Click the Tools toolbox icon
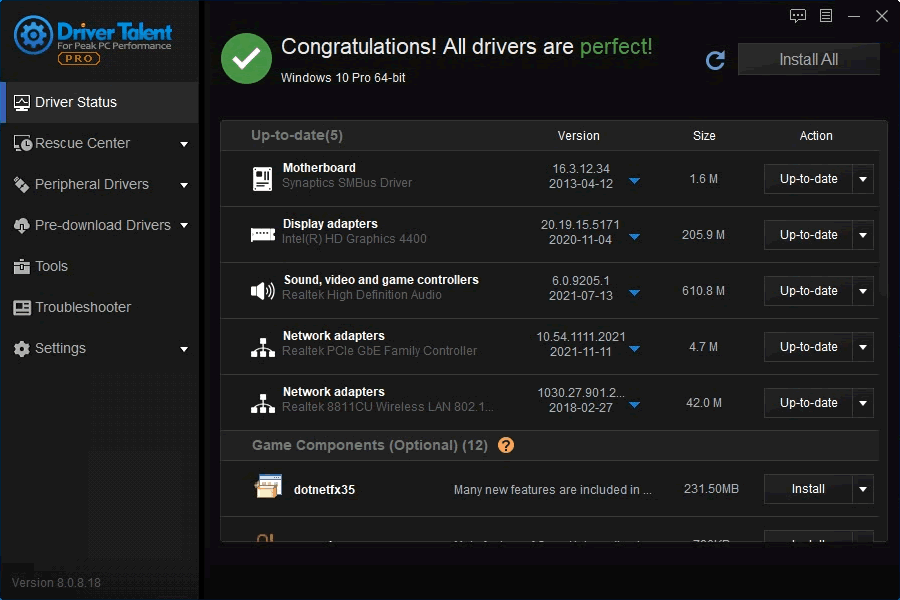 [x=21, y=266]
